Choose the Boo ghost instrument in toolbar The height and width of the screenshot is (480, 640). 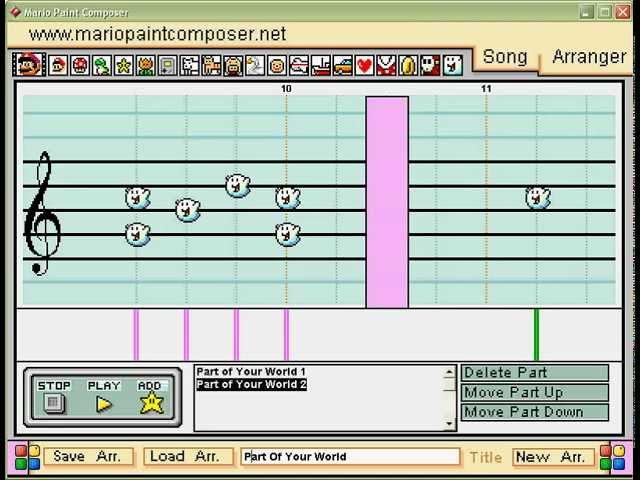click(x=452, y=65)
